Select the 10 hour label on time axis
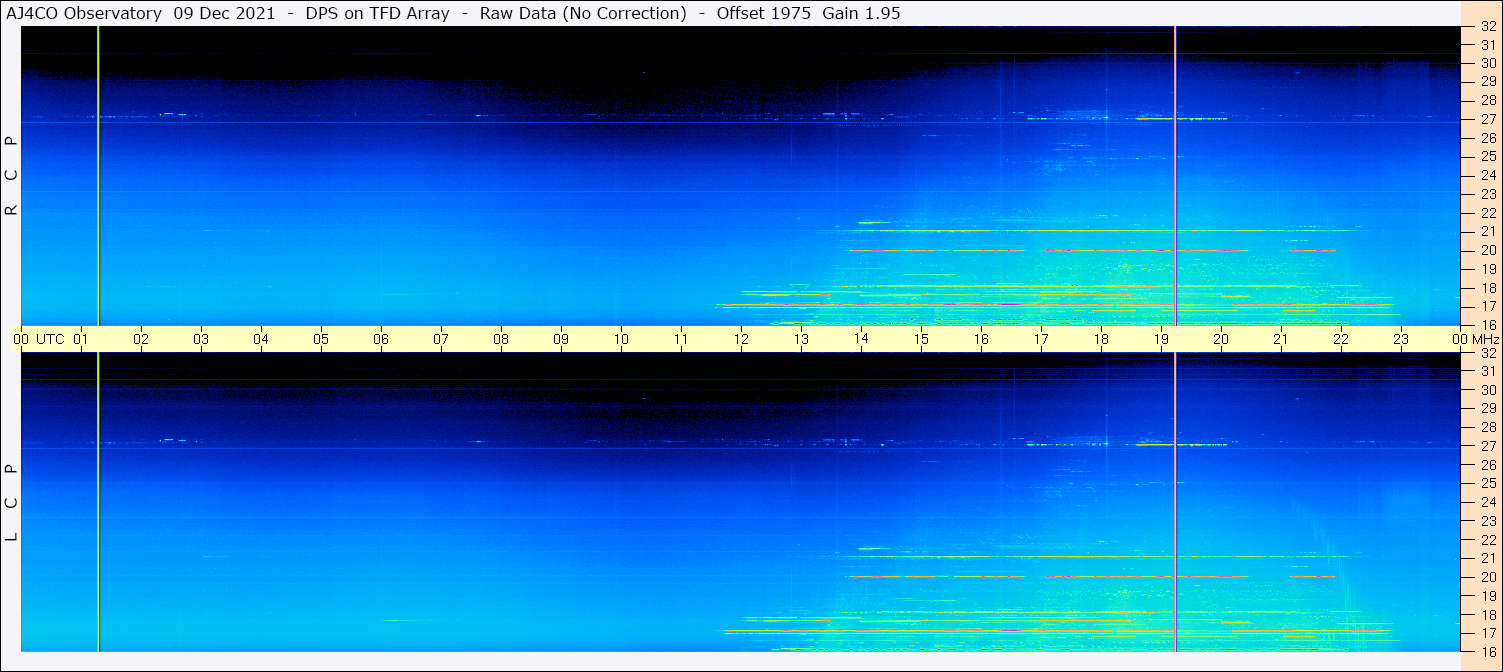This screenshot has height=672, width=1503. pyautogui.click(x=621, y=339)
